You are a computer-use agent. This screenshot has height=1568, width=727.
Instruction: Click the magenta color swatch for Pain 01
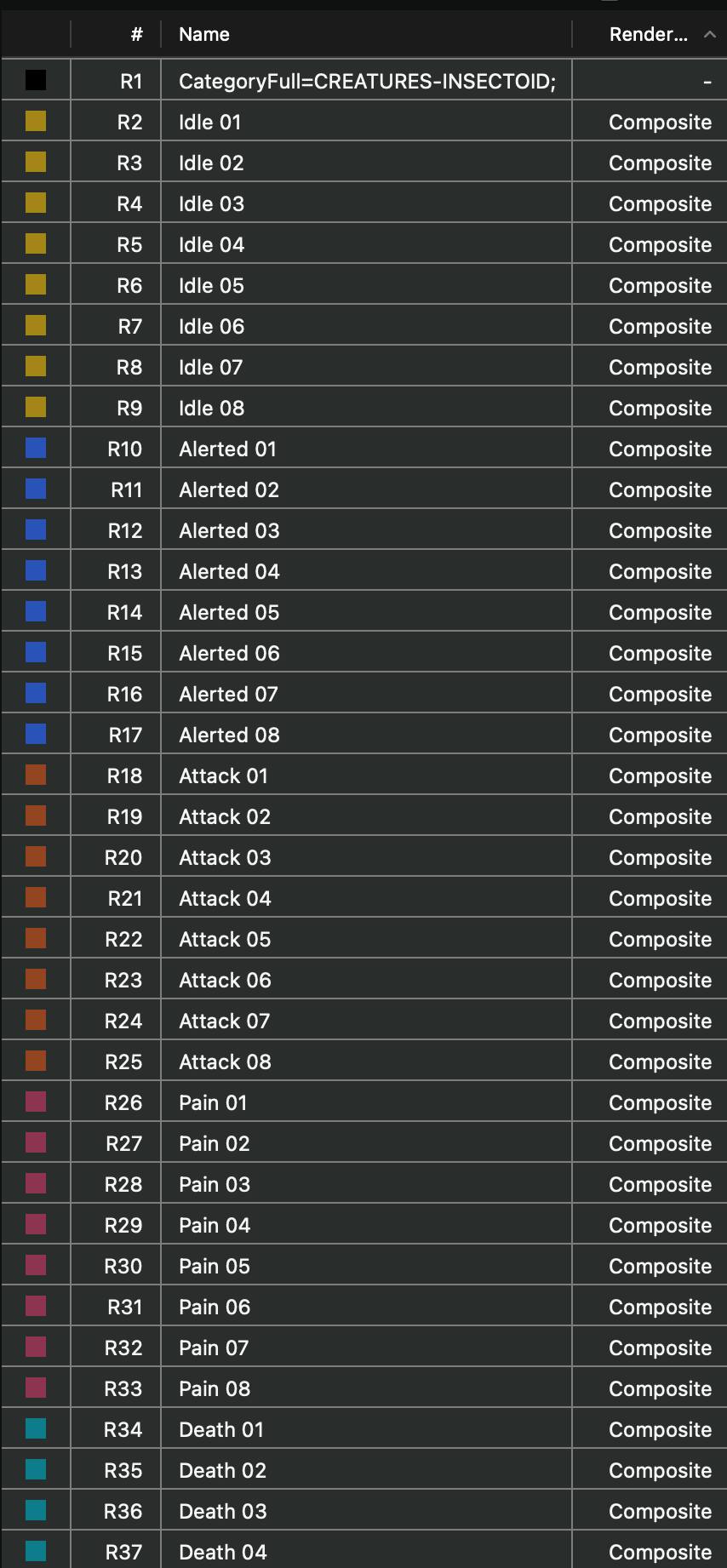point(36,1102)
